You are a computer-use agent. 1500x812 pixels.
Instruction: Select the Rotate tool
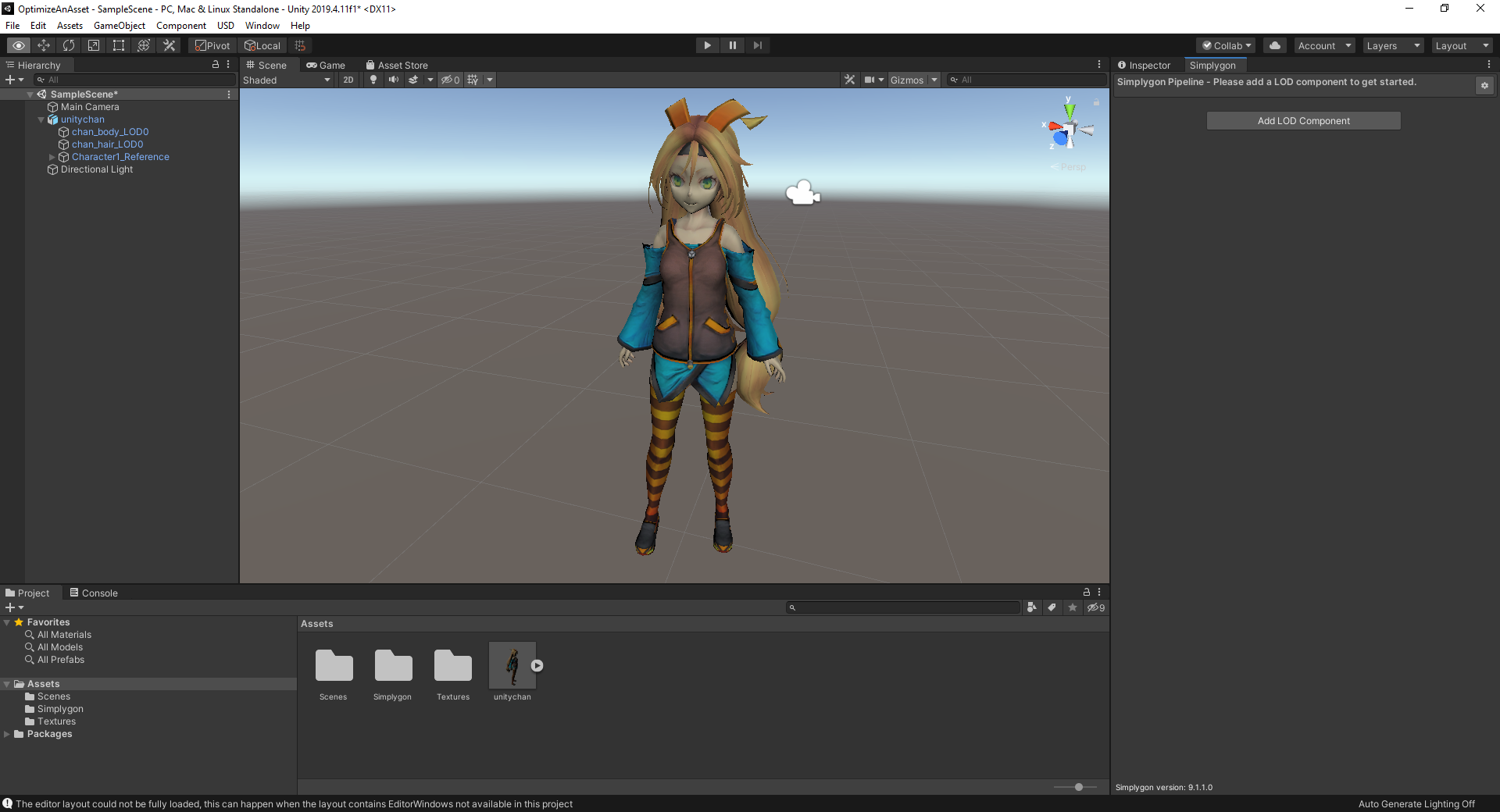[69, 45]
